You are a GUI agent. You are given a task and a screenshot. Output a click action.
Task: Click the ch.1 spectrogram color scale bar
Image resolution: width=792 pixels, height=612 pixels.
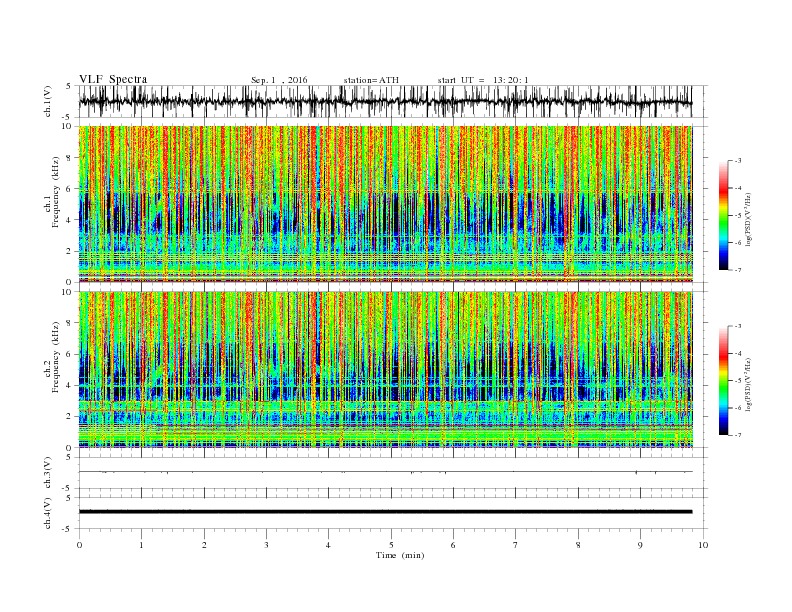click(x=723, y=215)
